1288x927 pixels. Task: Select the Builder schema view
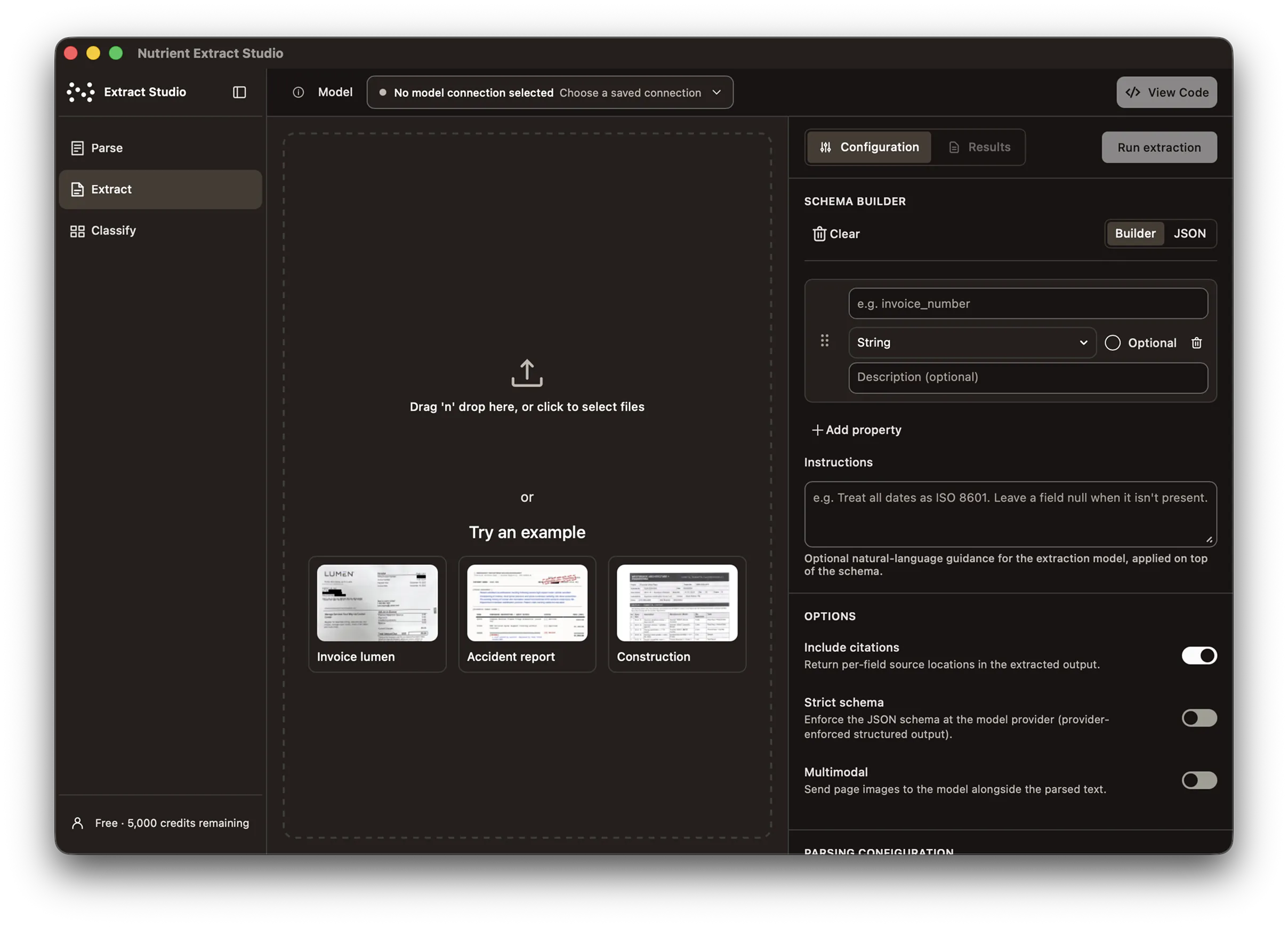[1134, 234]
